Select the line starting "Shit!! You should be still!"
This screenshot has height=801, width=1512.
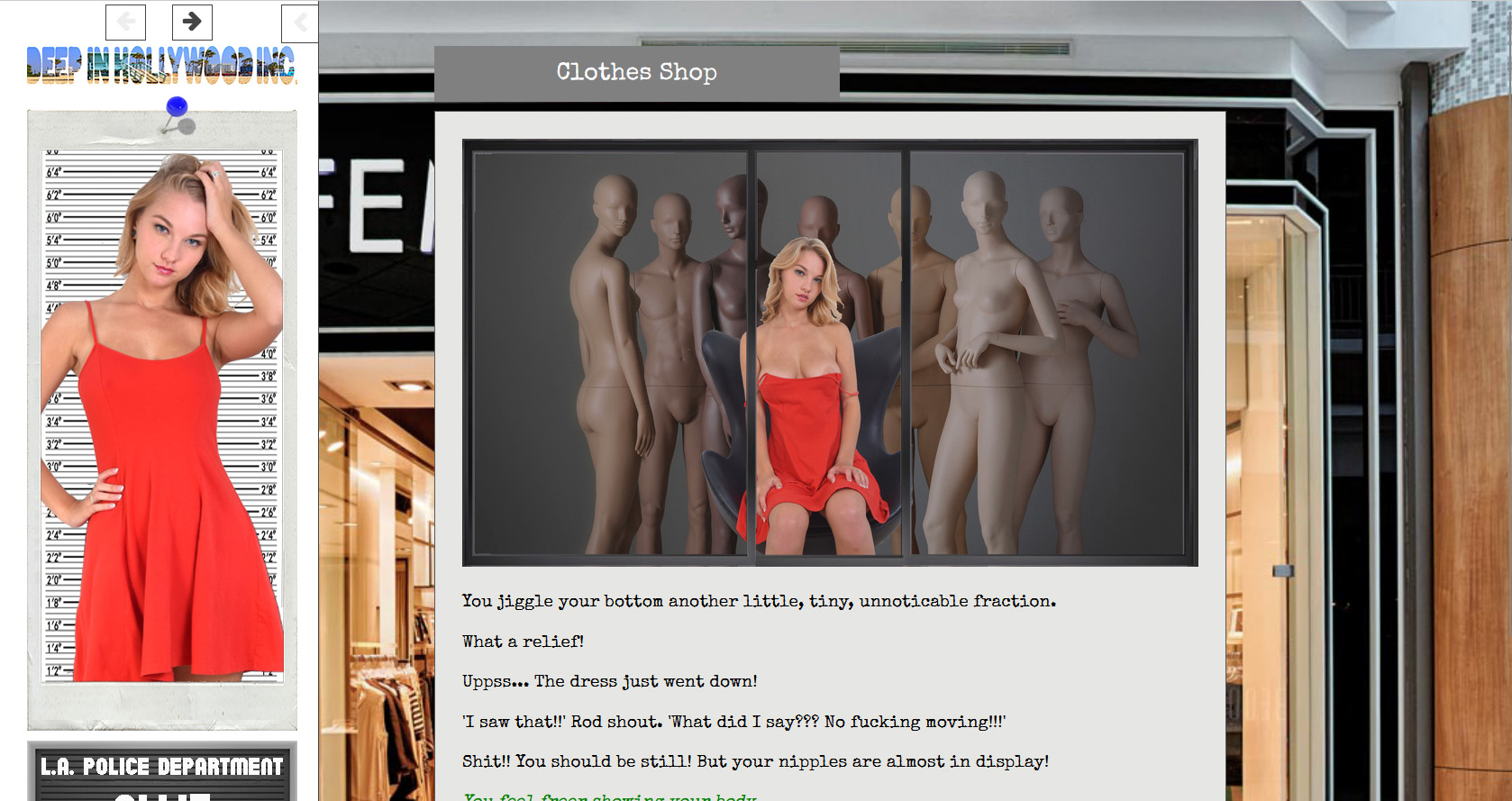click(755, 761)
